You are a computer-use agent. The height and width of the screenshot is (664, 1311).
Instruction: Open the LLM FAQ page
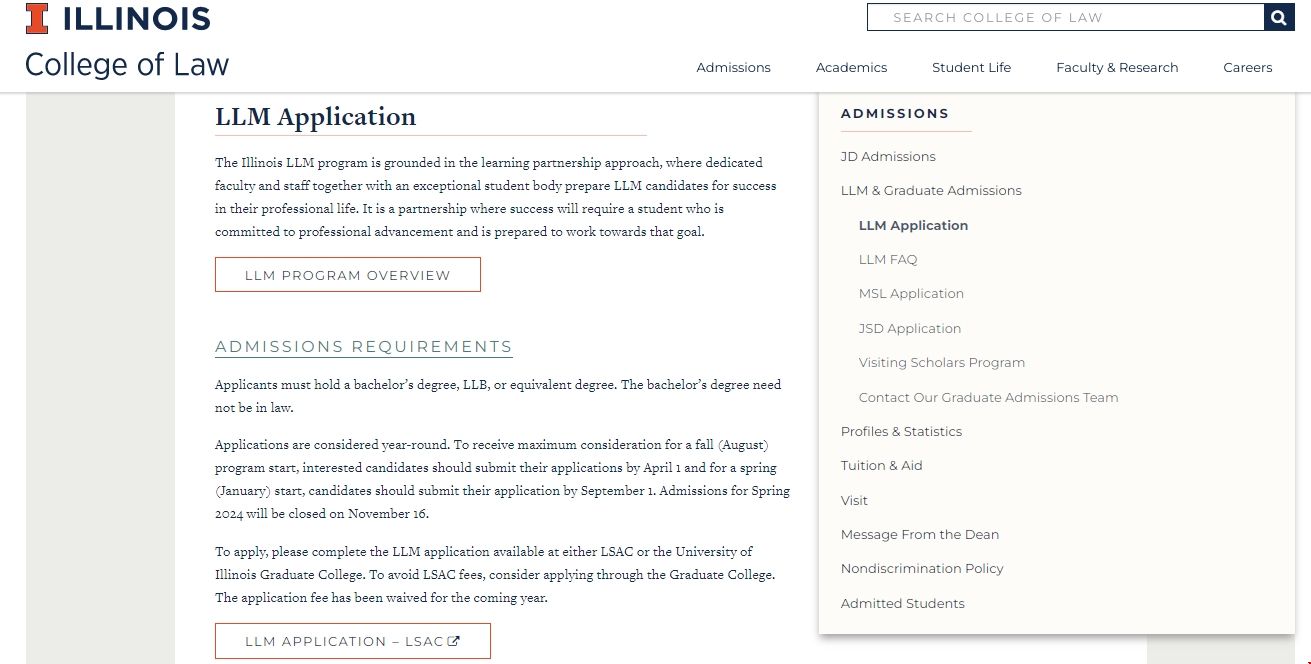(x=887, y=259)
